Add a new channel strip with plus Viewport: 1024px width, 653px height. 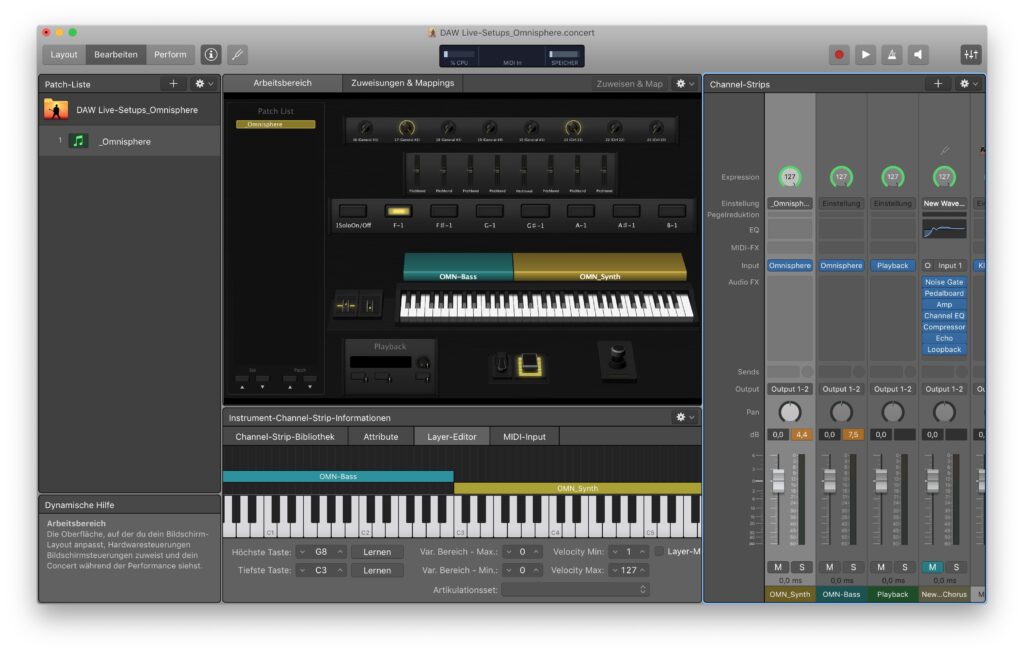[938, 84]
